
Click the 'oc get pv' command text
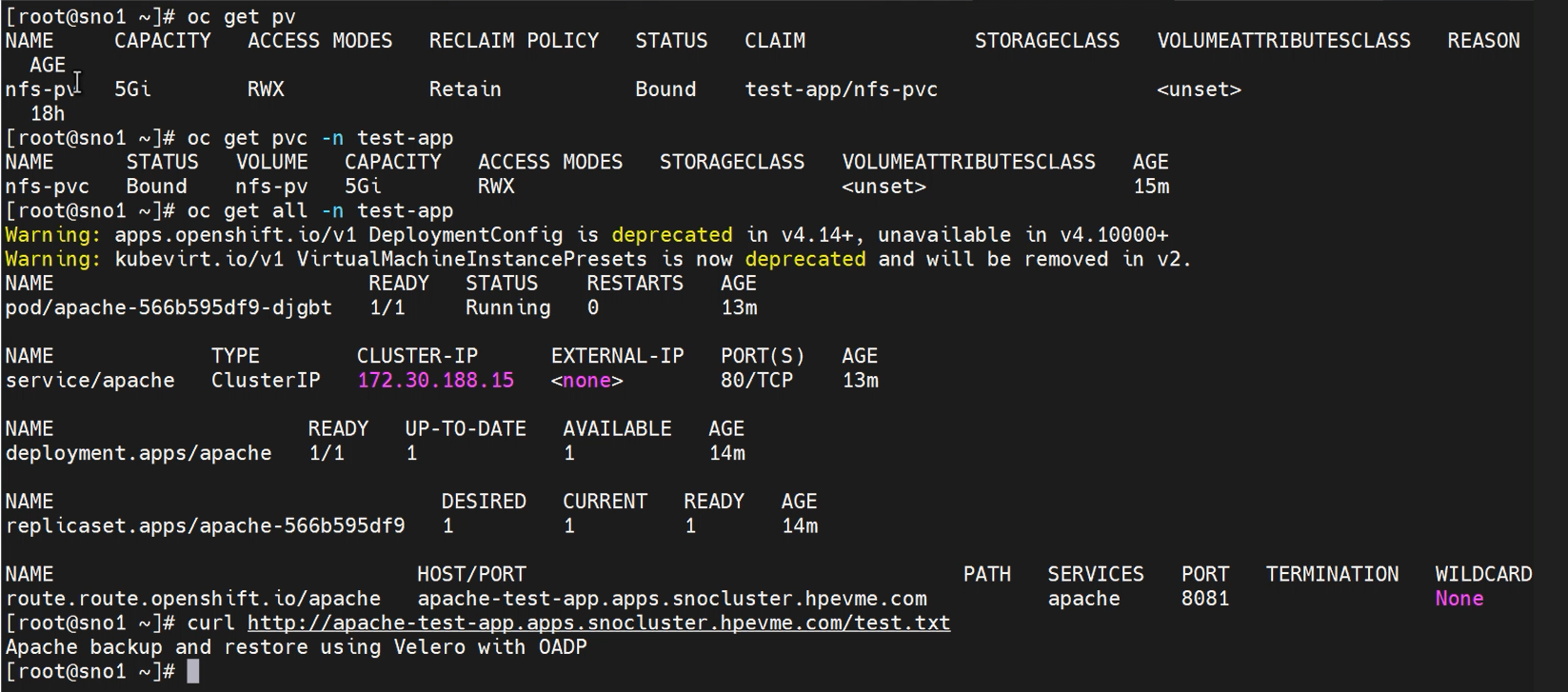click(x=241, y=17)
